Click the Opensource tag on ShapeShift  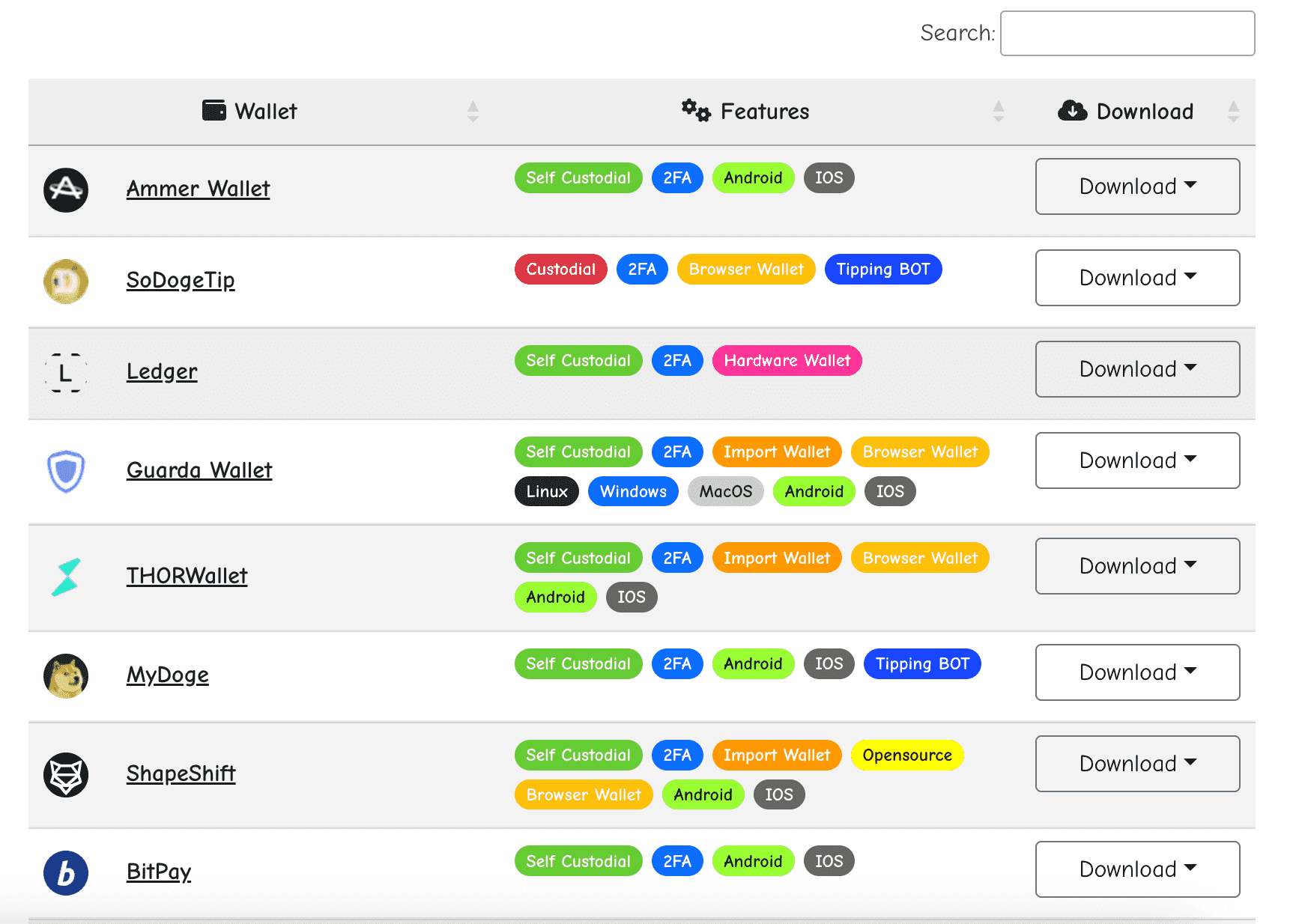[x=907, y=756]
